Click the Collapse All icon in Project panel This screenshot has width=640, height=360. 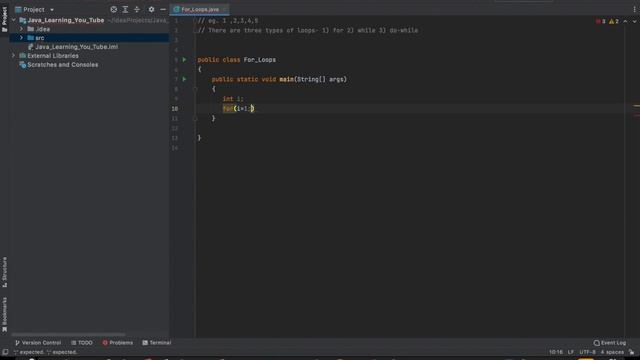click(x=137, y=9)
